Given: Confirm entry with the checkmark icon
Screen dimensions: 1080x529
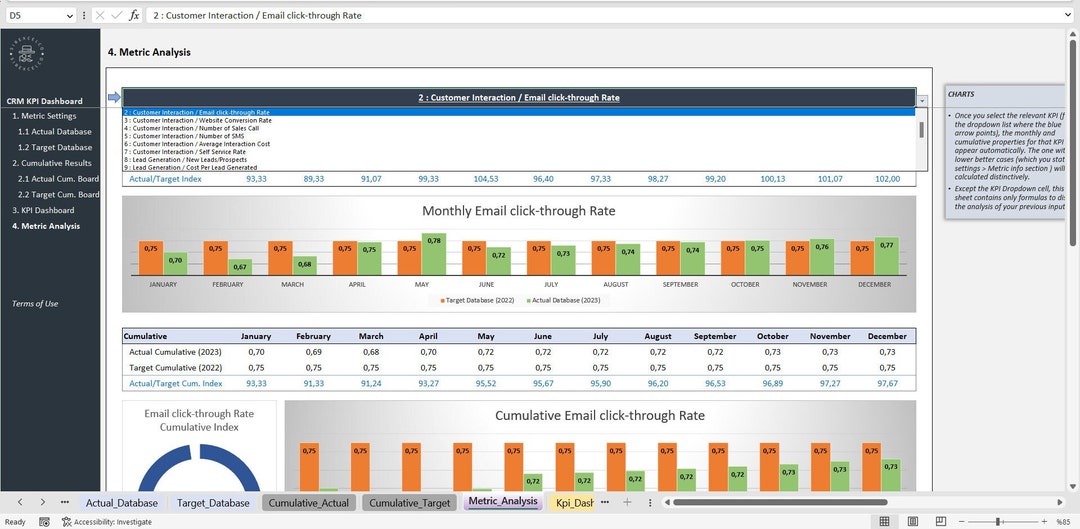Looking at the screenshot, I should click(x=117, y=15).
